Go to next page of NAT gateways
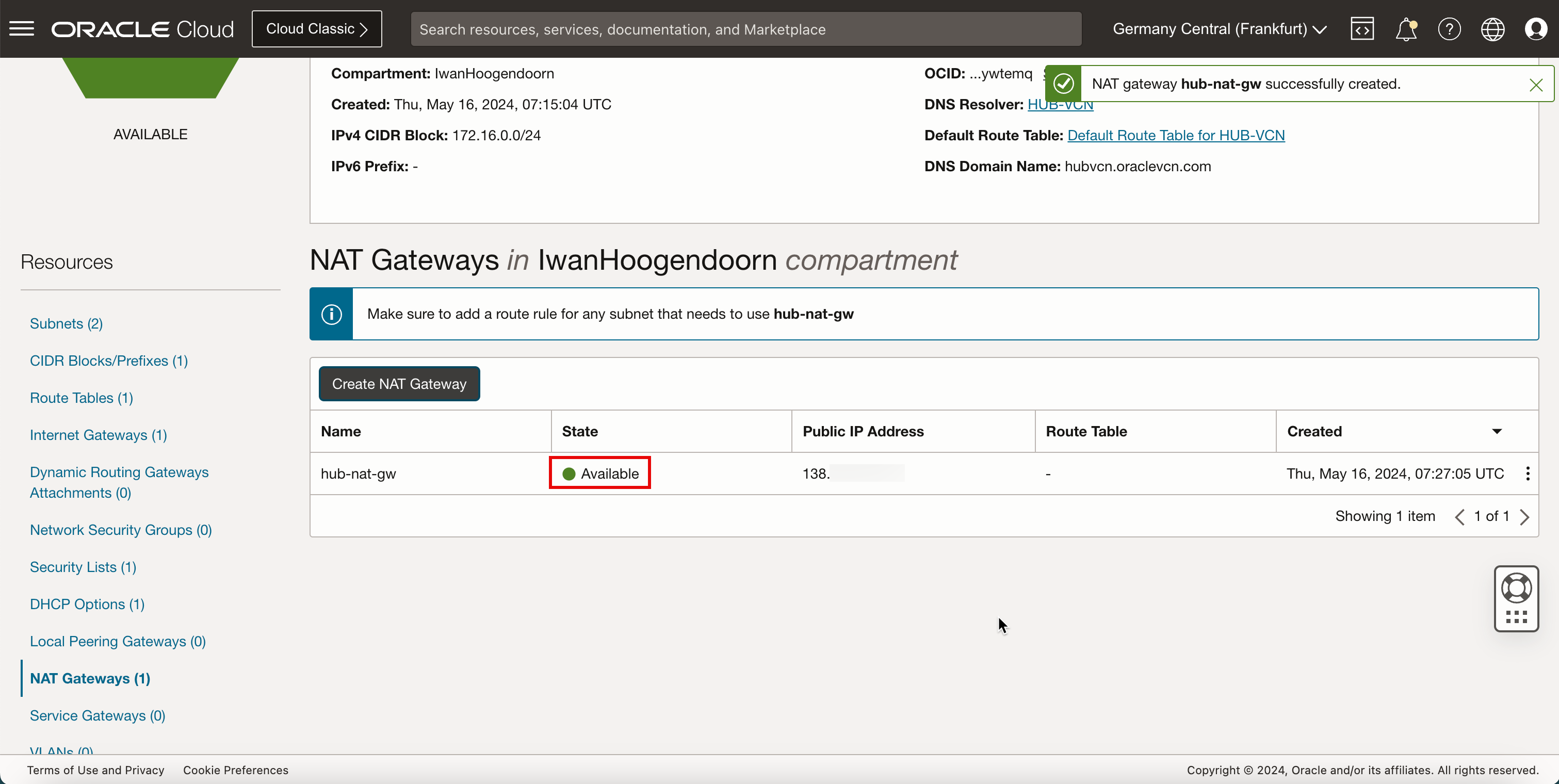The image size is (1559, 784). click(x=1524, y=517)
